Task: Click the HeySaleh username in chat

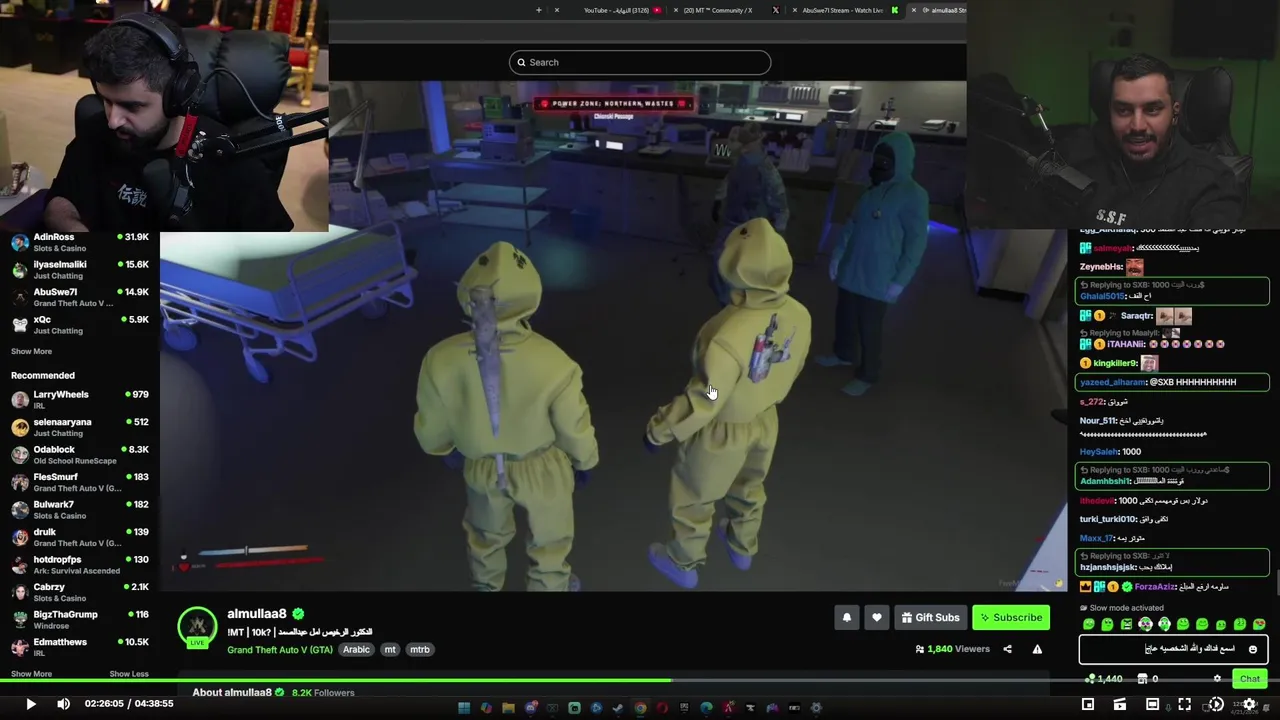Action: click(x=1098, y=452)
